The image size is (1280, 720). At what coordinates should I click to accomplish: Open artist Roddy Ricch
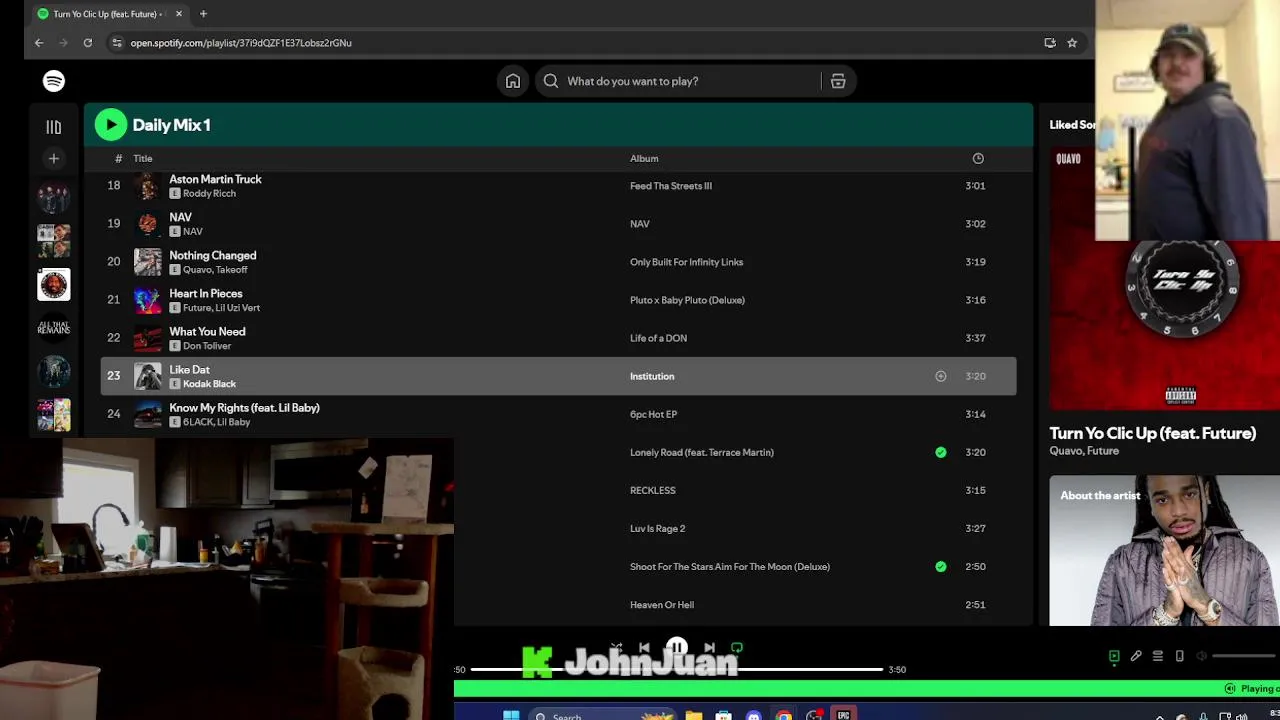pyautogui.click(x=209, y=193)
